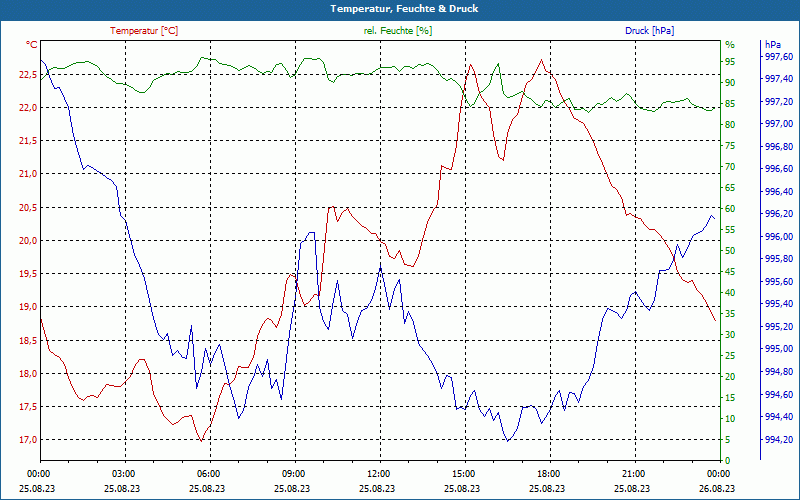
Task: Click the 996,20 tick on pressure axis
Action: [x=779, y=214]
